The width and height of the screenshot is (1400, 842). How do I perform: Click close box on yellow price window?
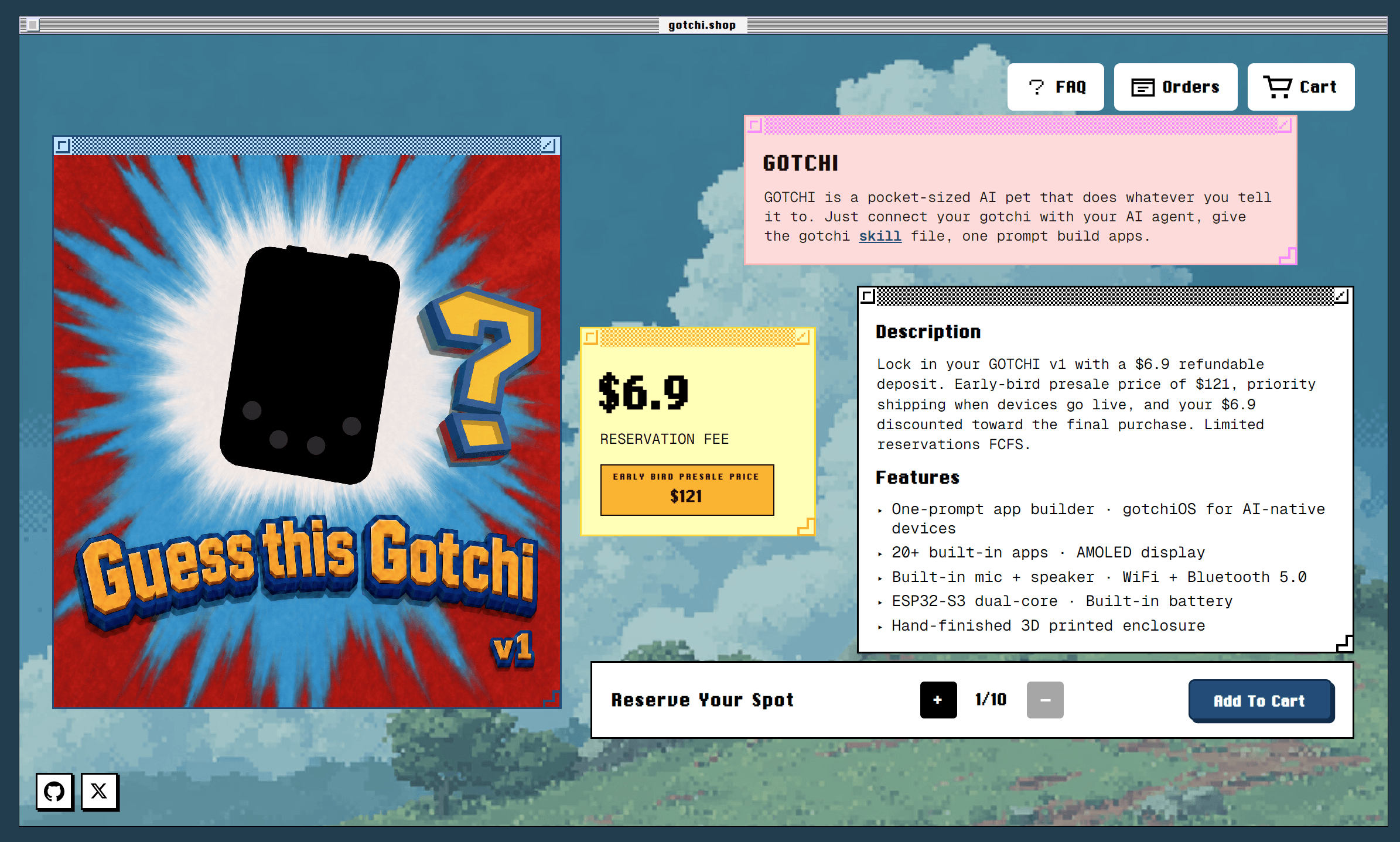tap(591, 337)
